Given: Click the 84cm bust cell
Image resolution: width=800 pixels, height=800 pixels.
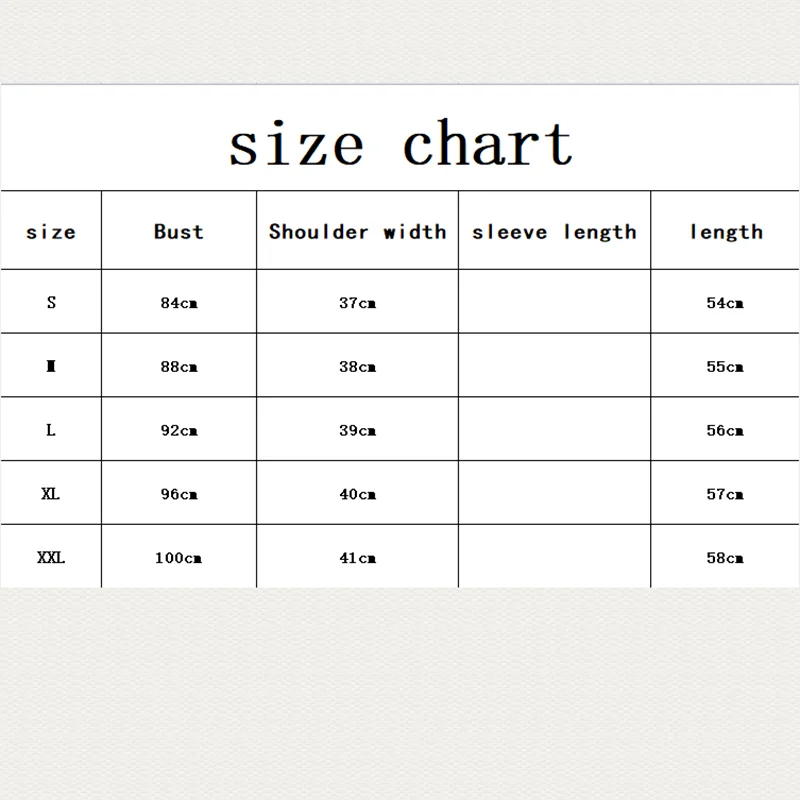Looking at the screenshot, I should click(x=179, y=303).
